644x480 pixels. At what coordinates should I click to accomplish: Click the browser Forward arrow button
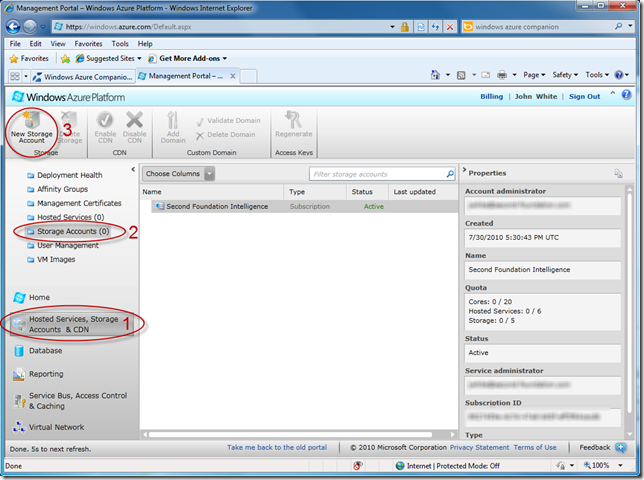tap(30, 27)
